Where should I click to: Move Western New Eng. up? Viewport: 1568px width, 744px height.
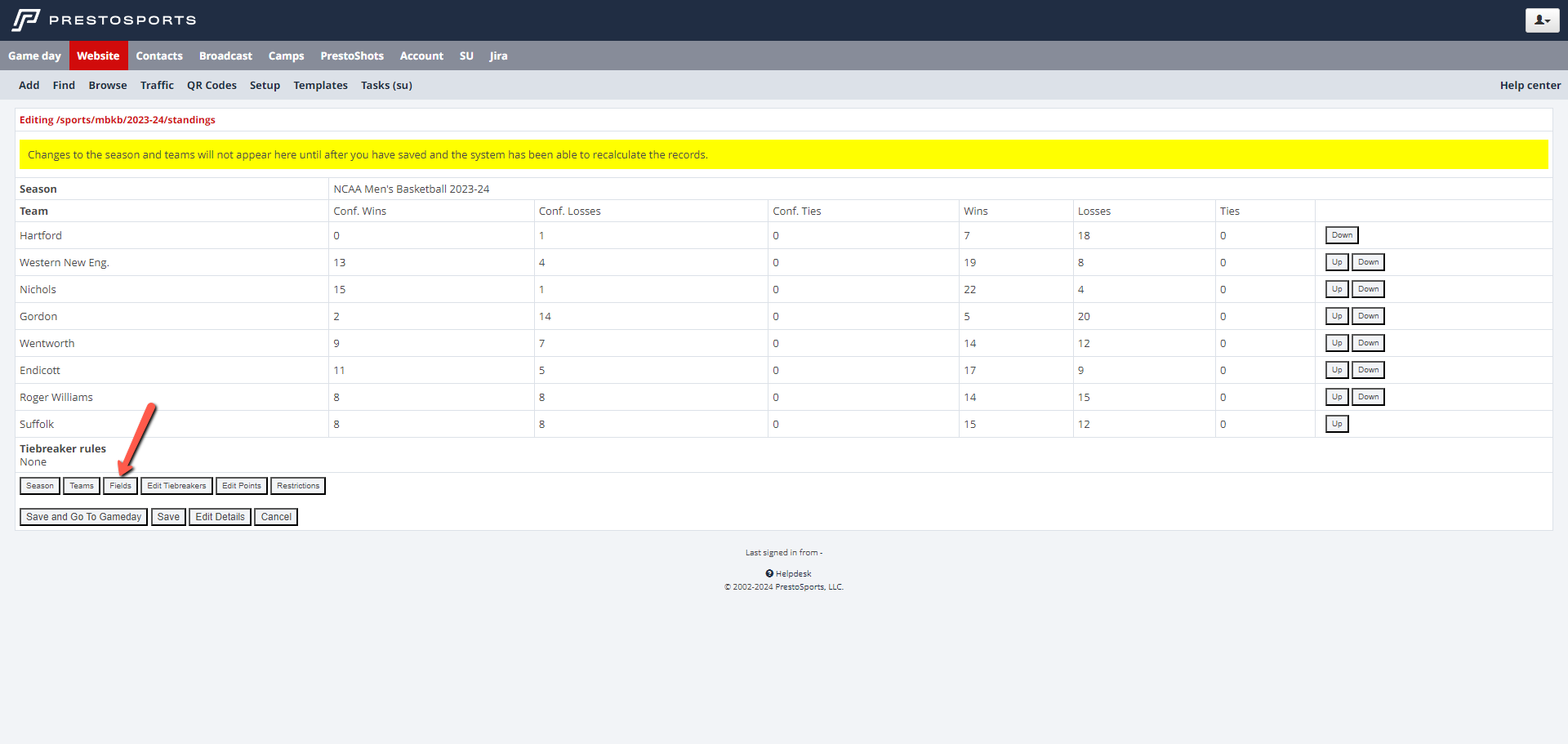(x=1336, y=262)
